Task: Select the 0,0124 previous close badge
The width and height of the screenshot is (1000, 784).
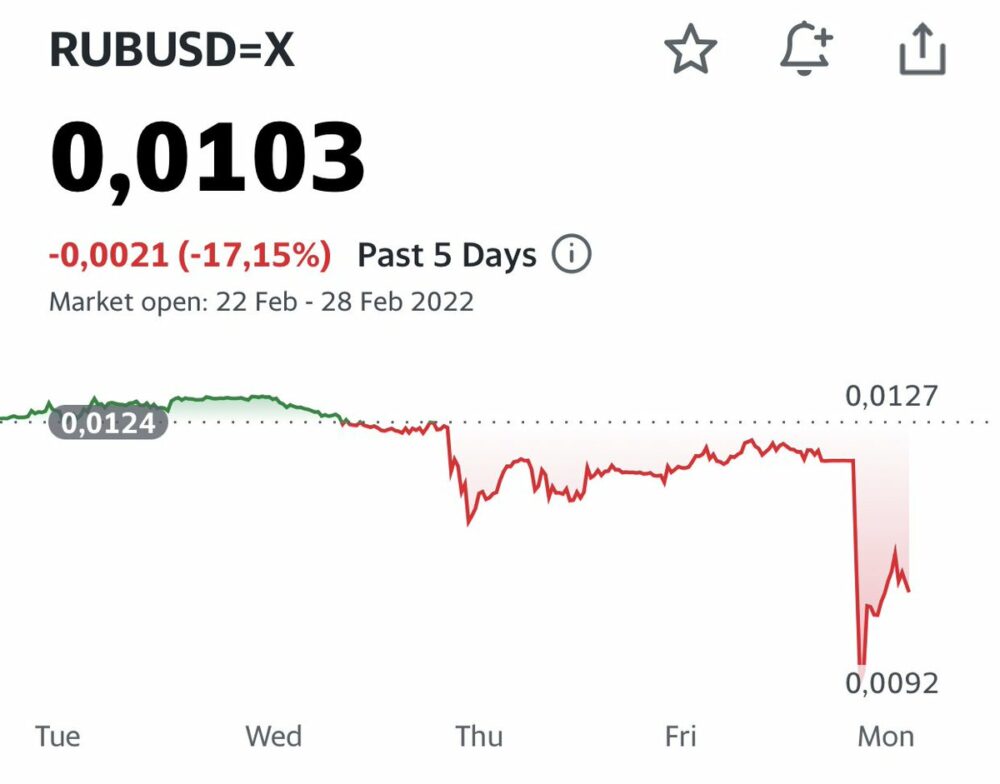Action: pyautogui.click(x=108, y=424)
